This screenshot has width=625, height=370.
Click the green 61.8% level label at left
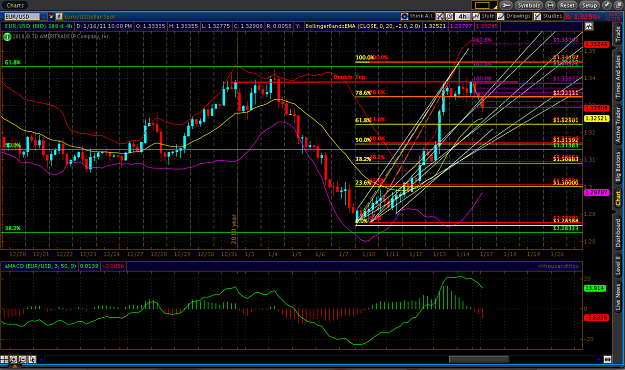13,63
